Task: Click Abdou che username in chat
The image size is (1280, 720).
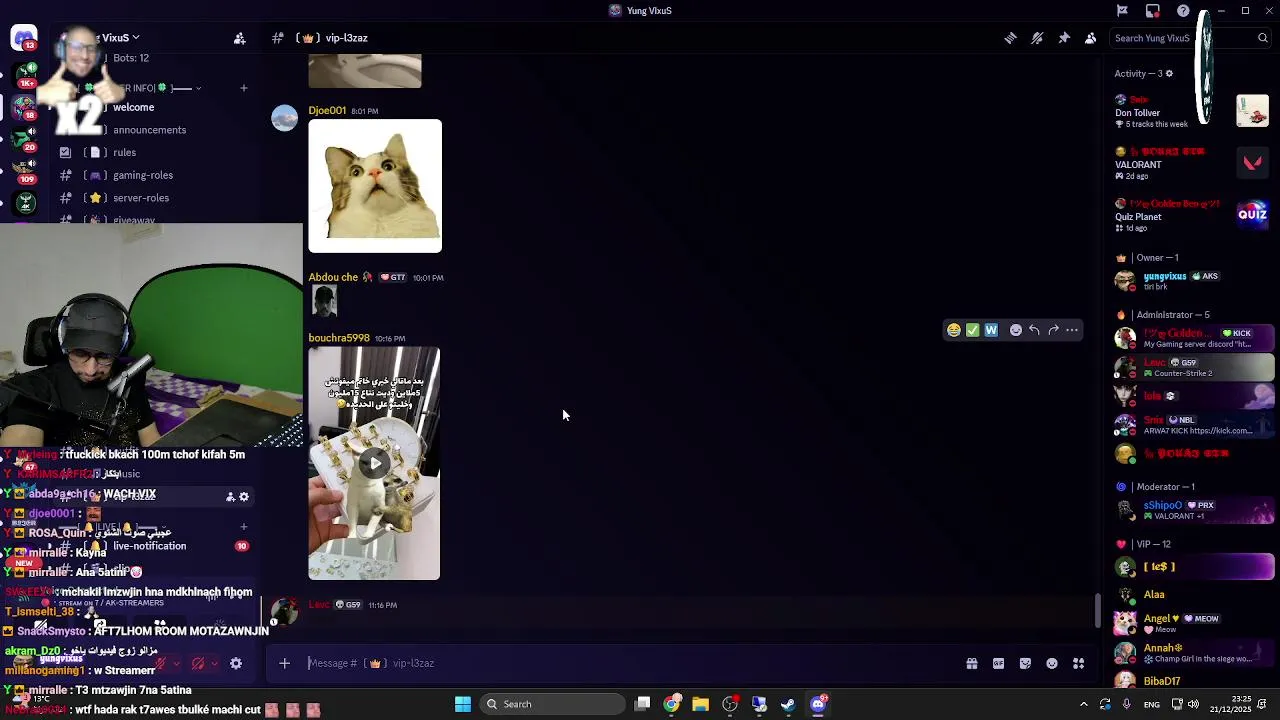Action: 333,277
